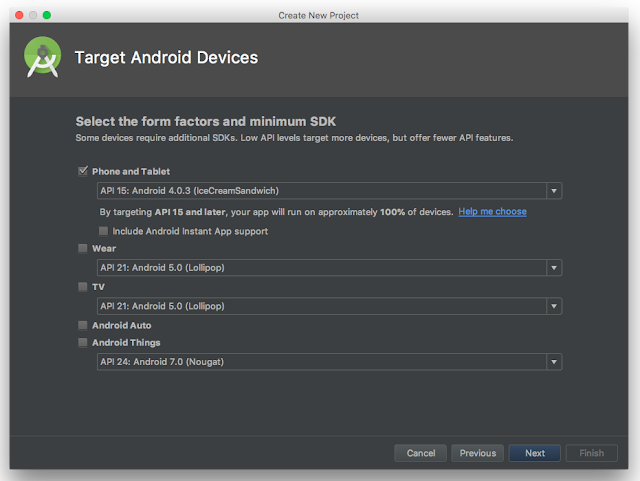Enable the TV form factor checkbox
This screenshot has width=640, height=481.
(x=83, y=286)
